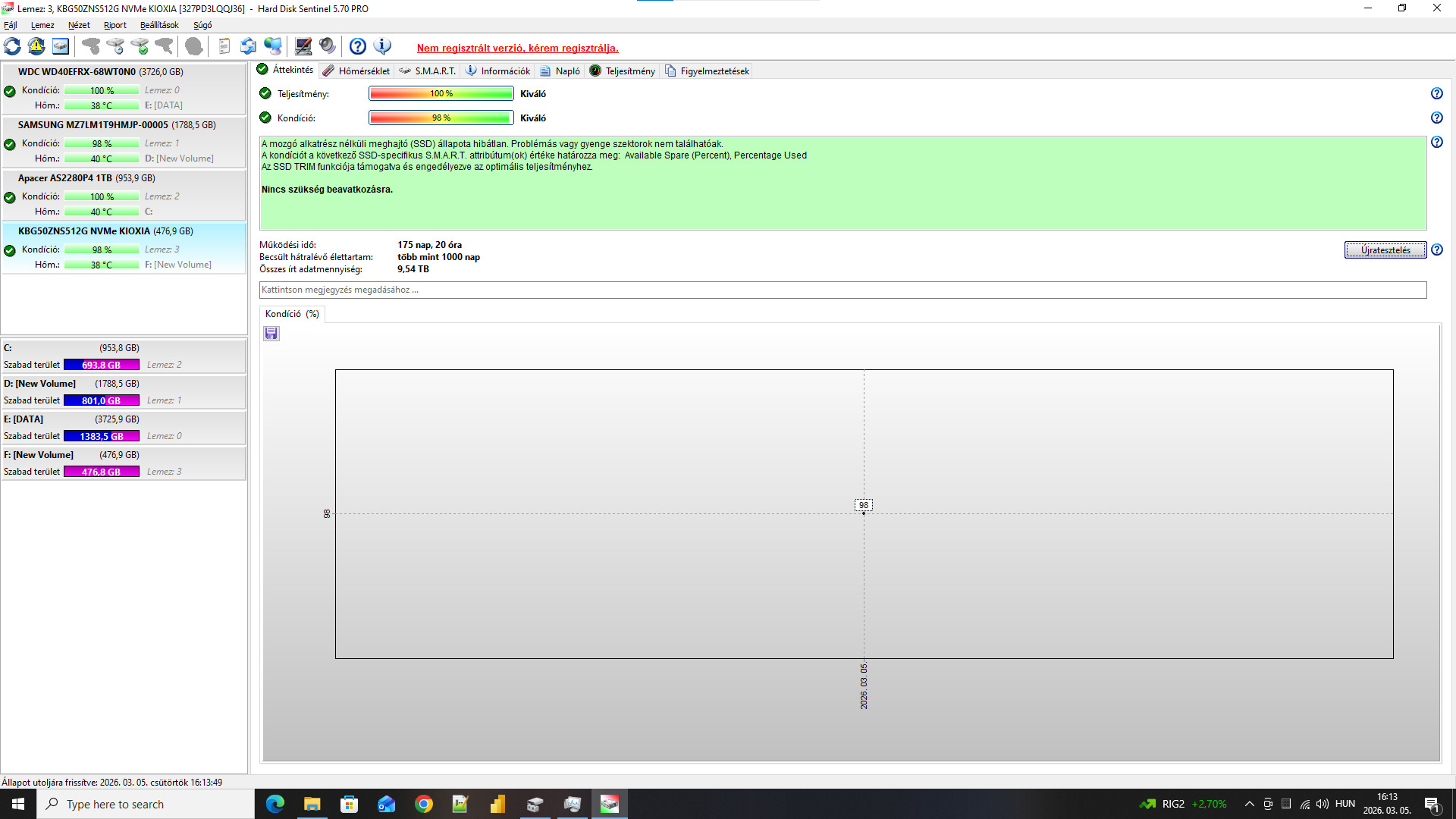Switch to the Hőmérséklet tab
The width and height of the screenshot is (1456, 819).
pos(356,71)
